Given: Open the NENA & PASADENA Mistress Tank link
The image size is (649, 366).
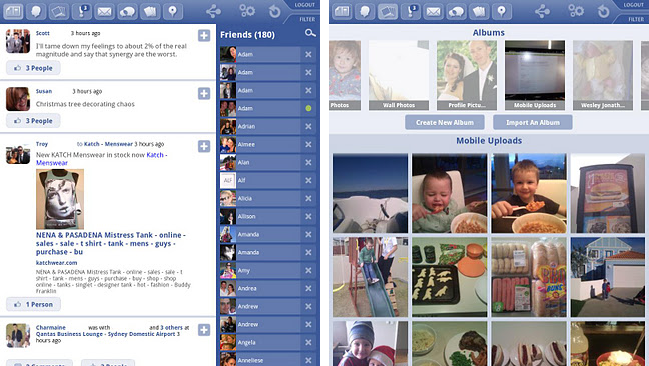Looking at the screenshot, I should tap(111, 243).
